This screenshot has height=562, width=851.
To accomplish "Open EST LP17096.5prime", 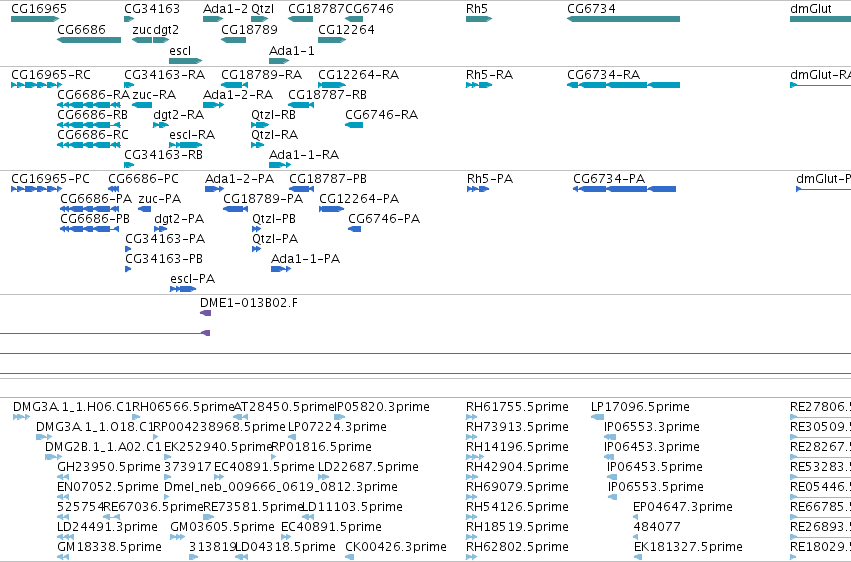I will (x=640, y=407).
